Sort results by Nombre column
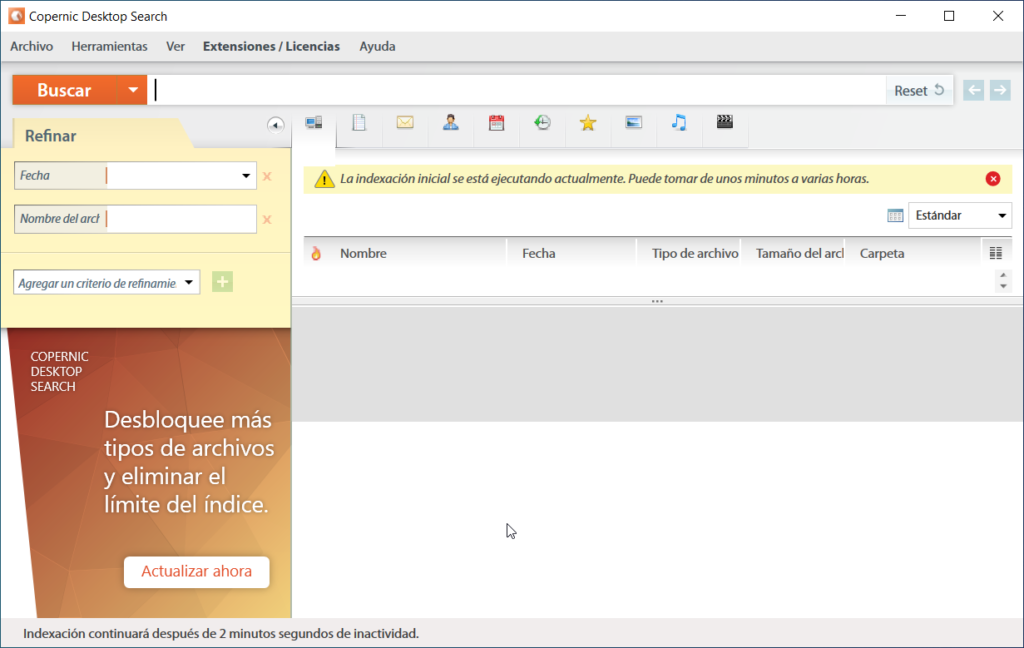The image size is (1024, 648). coord(363,253)
